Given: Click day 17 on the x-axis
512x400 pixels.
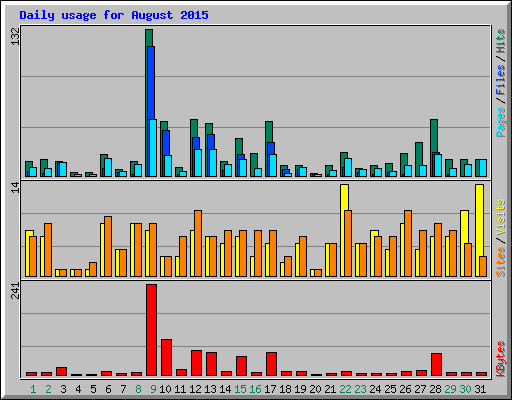Looking at the screenshot, I should click(270, 389).
